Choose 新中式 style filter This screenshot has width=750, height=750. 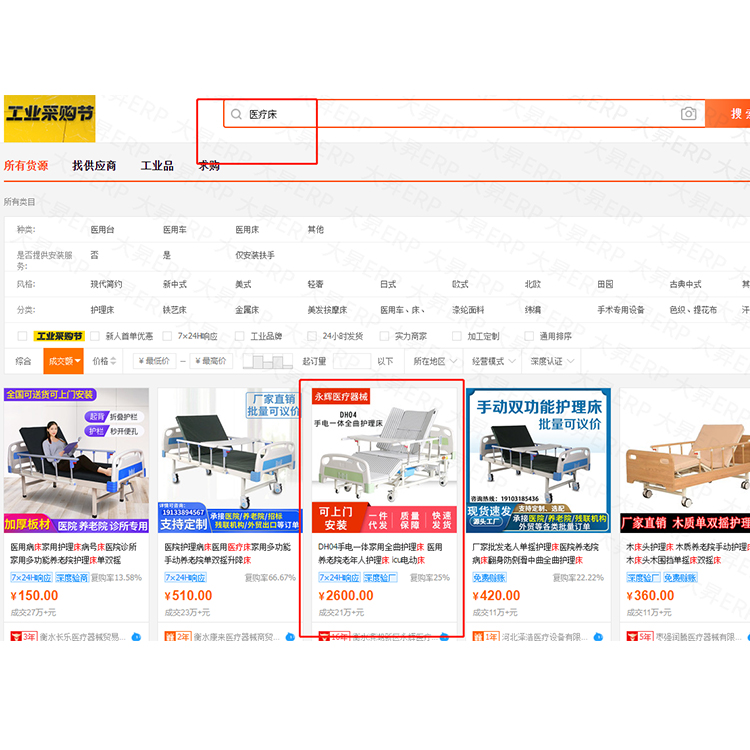pos(175,284)
